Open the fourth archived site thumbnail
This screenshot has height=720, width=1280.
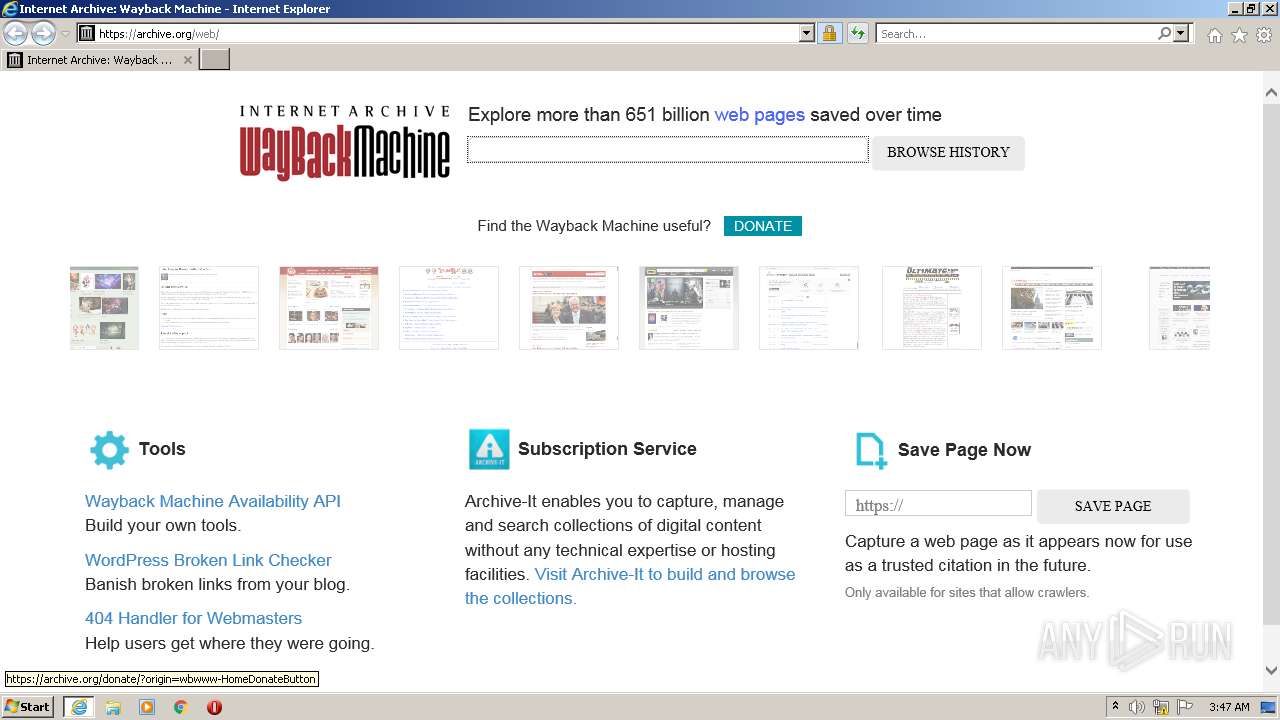[449, 308]
